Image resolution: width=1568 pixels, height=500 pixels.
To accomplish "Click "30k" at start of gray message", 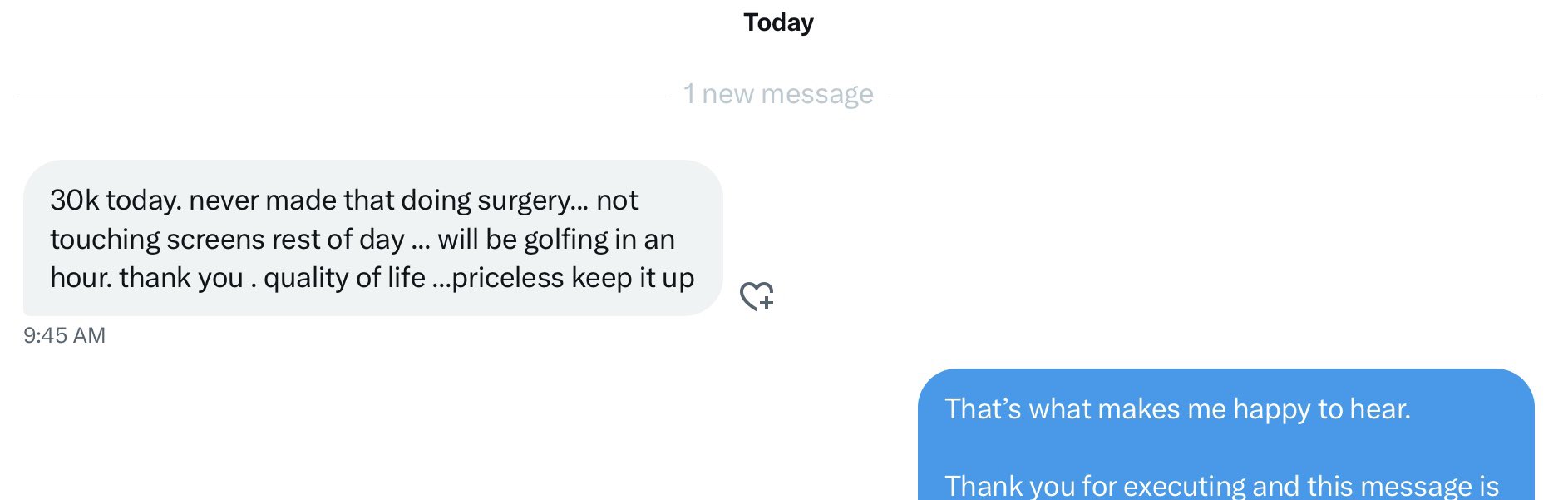I will (x=74, y=200).
